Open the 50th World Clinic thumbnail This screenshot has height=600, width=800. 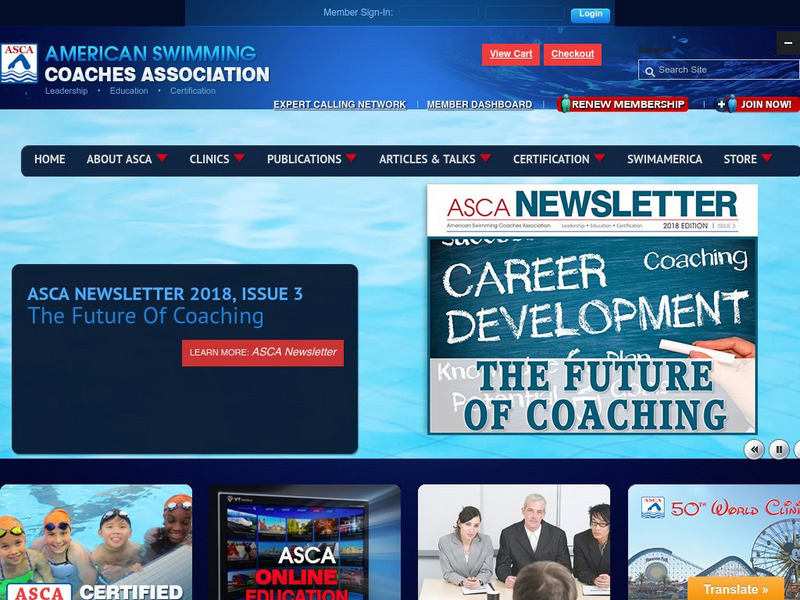(x=714, y=542)
